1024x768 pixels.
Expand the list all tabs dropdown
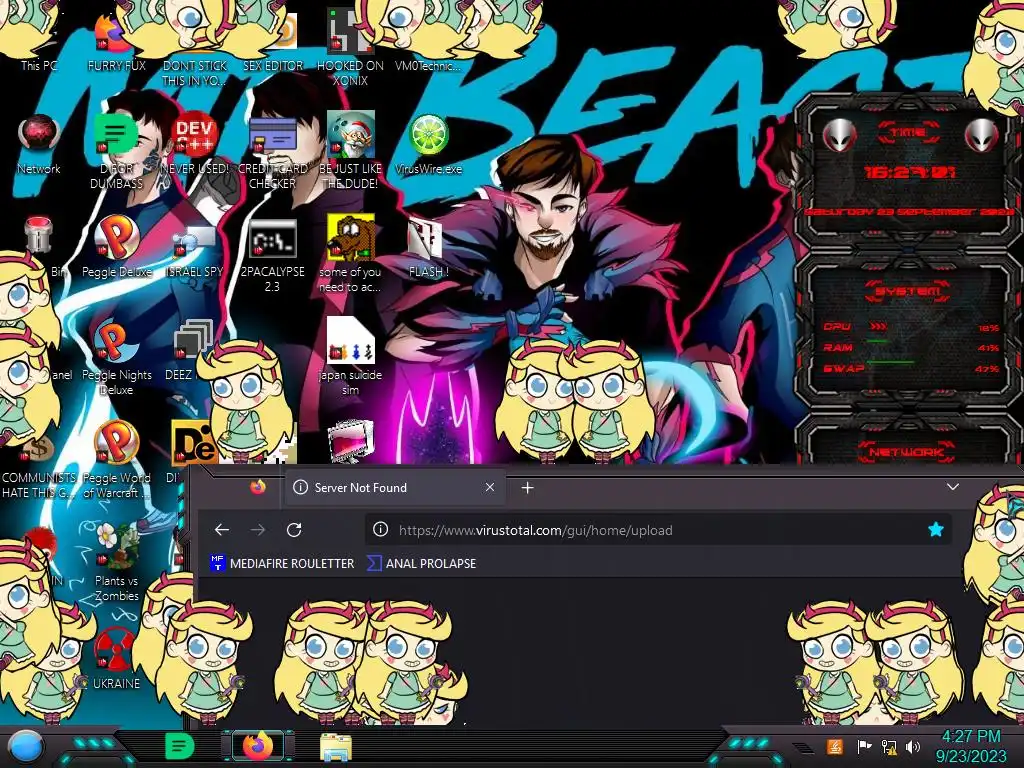[953, 487]
